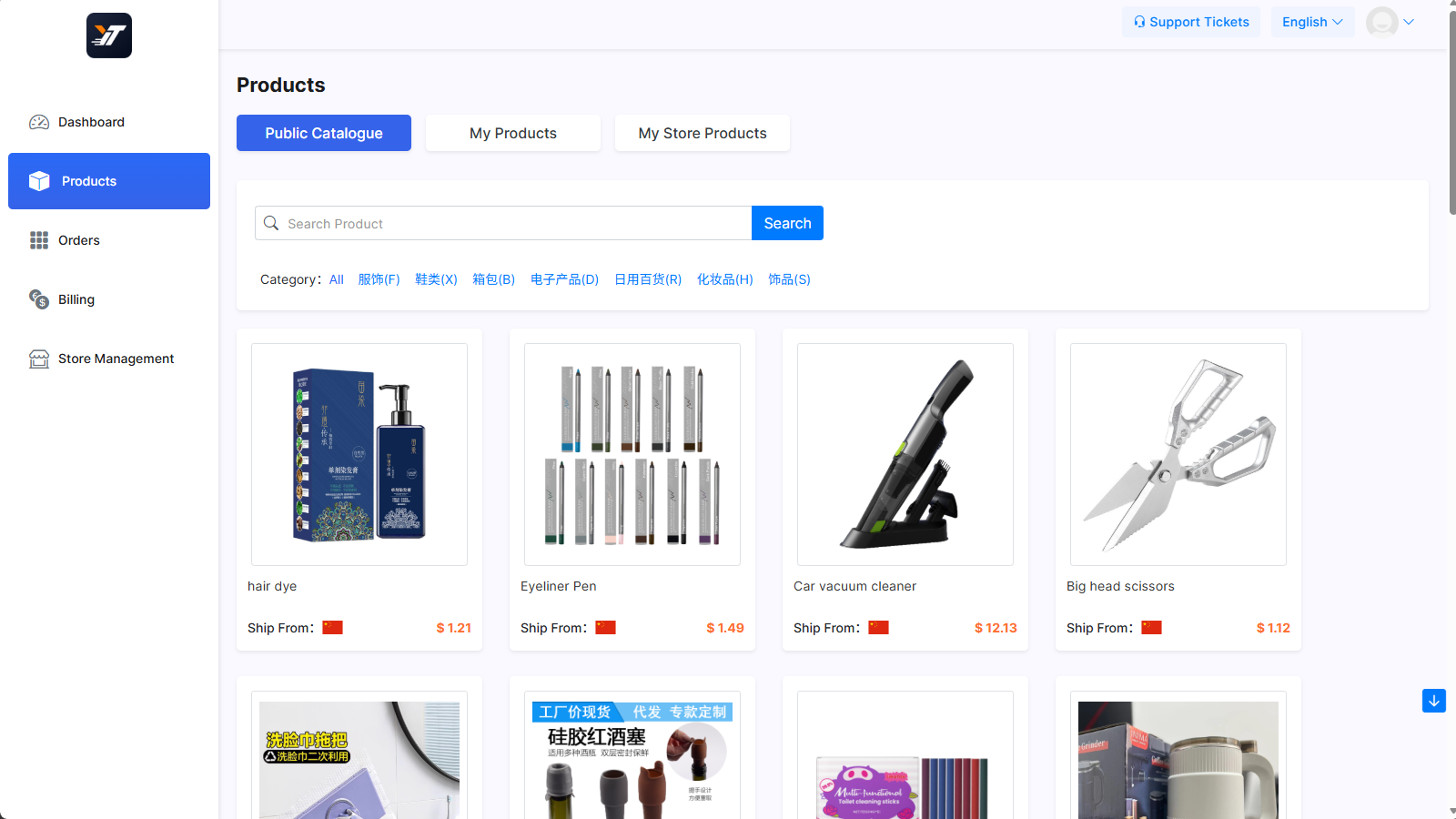Click the blue scroll-down arrow button
The width and height of the screenshot is (1456, 819).
point(1434,701)
